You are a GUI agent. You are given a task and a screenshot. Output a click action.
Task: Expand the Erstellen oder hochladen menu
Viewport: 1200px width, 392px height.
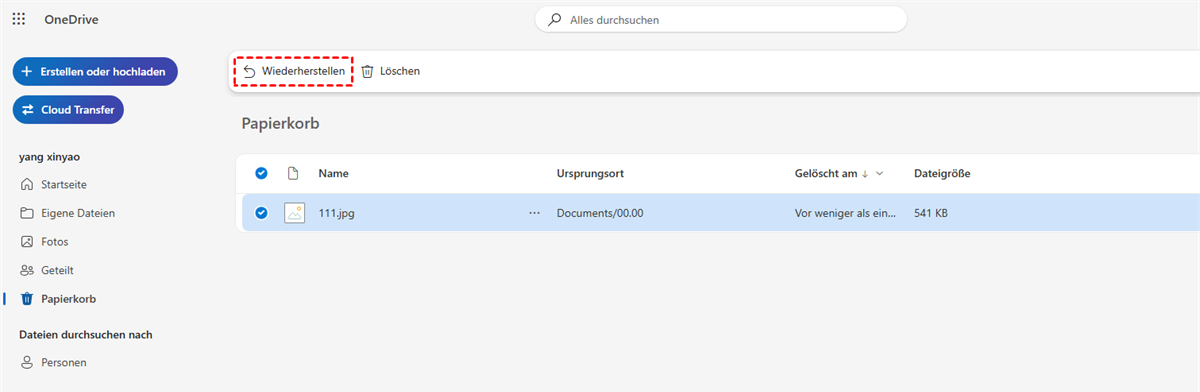point(95,72)
